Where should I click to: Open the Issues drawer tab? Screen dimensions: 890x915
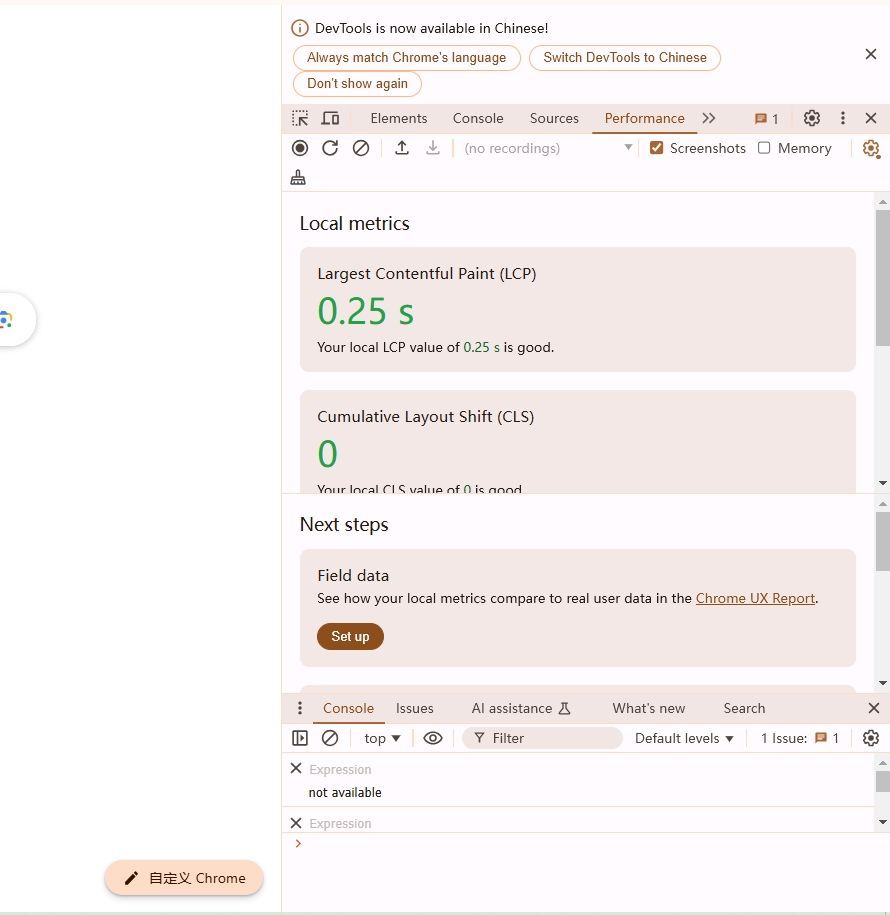point(414,708)
